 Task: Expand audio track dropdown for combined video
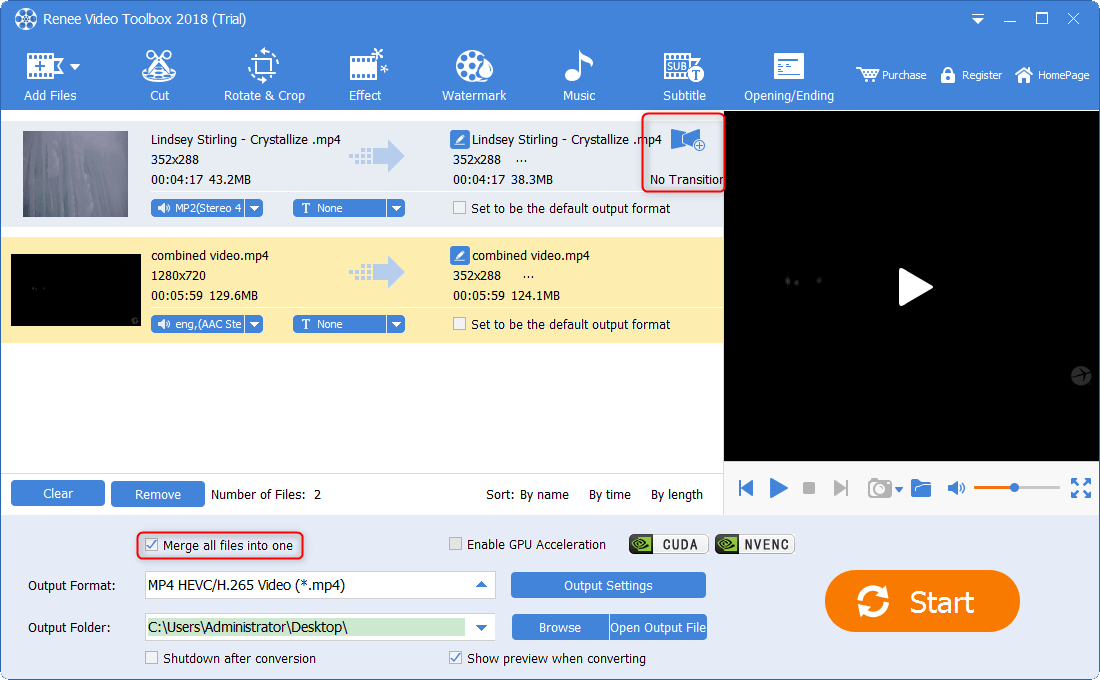254,325
